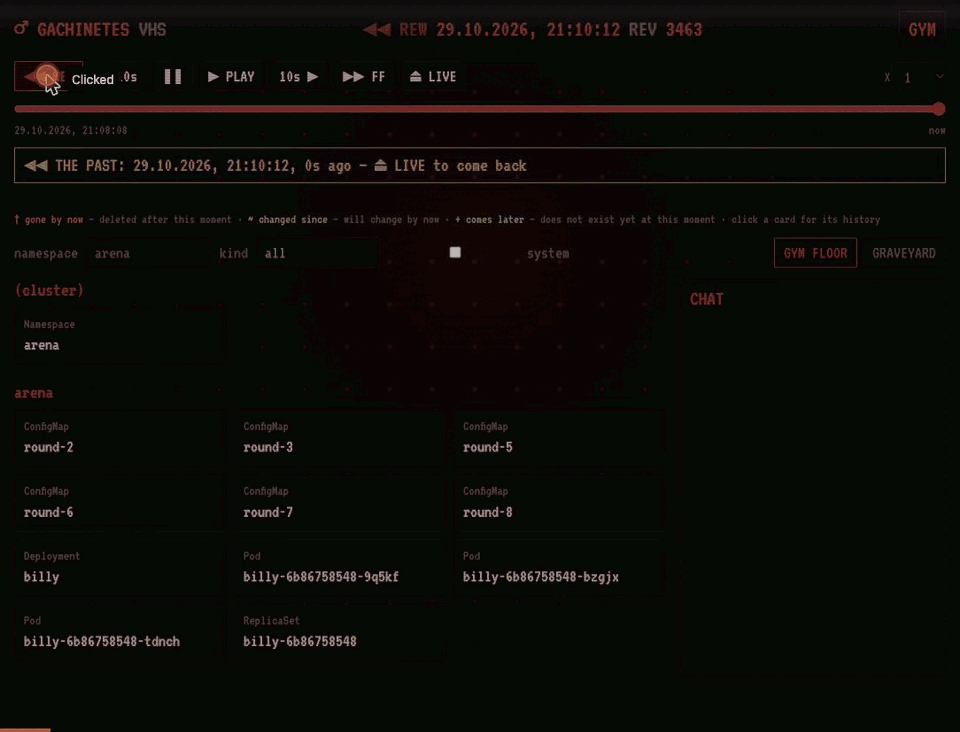Open the playback speed dropdown showing 1

coord(919,77)
